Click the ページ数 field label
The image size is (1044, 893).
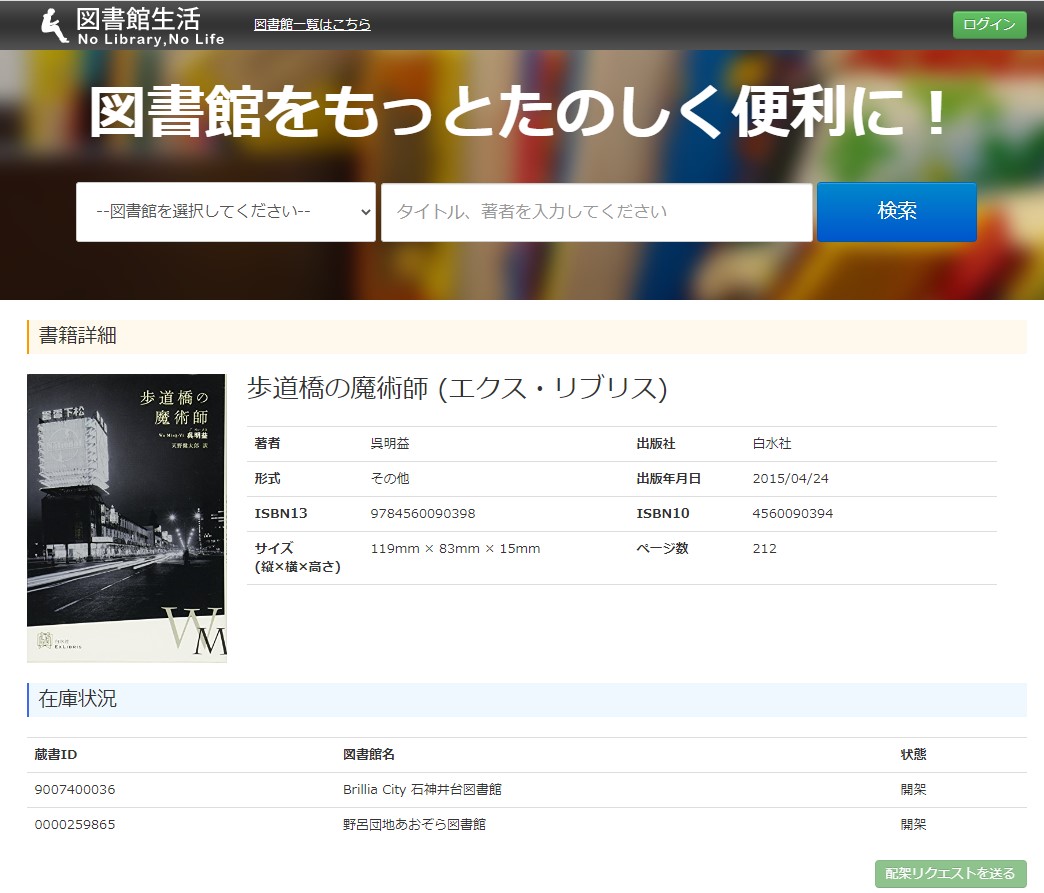pyautogui.click(x=662, y=549)
